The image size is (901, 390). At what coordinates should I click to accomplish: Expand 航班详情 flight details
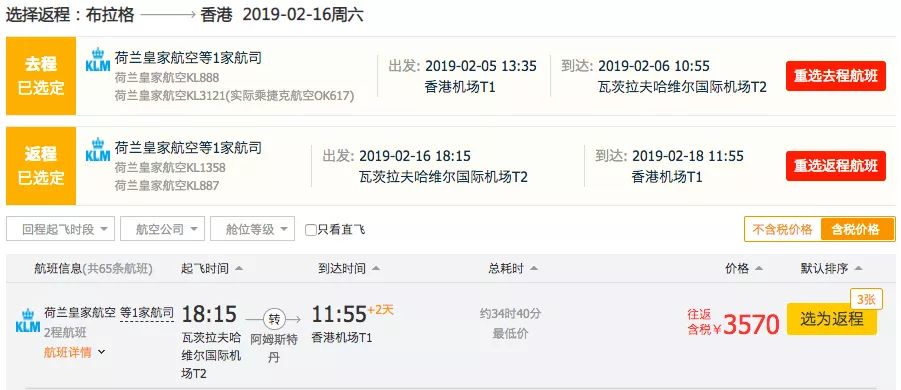(75, 352)
